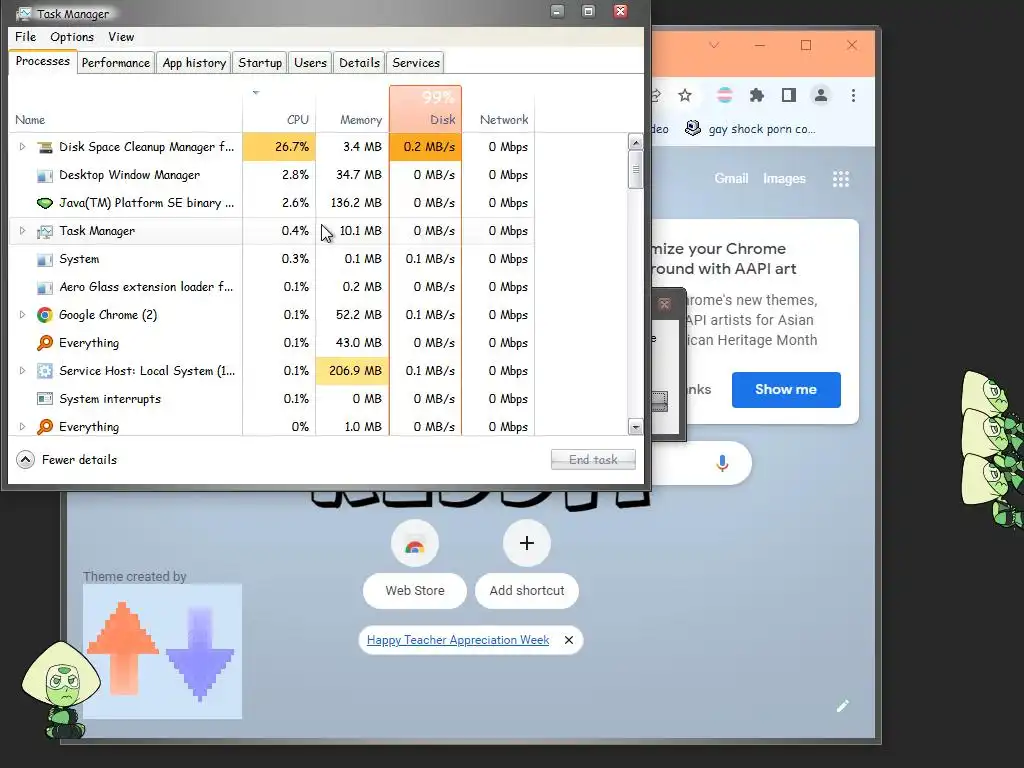Image resolution: width=1024 pixels, height=768 pixels.
Task: Click the Desktop Window Manager process icon
Action: 44,175
